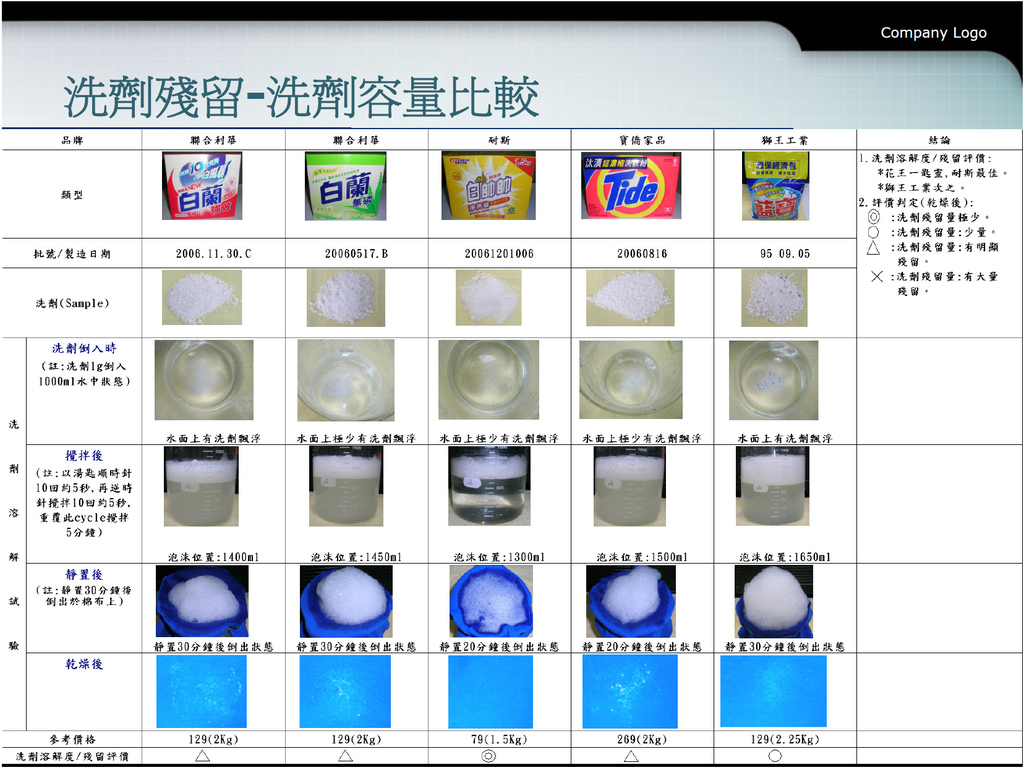Screen dimensions: 1024x770
Task: Select the price 269(2Kg)
Action: pos(642,739)
